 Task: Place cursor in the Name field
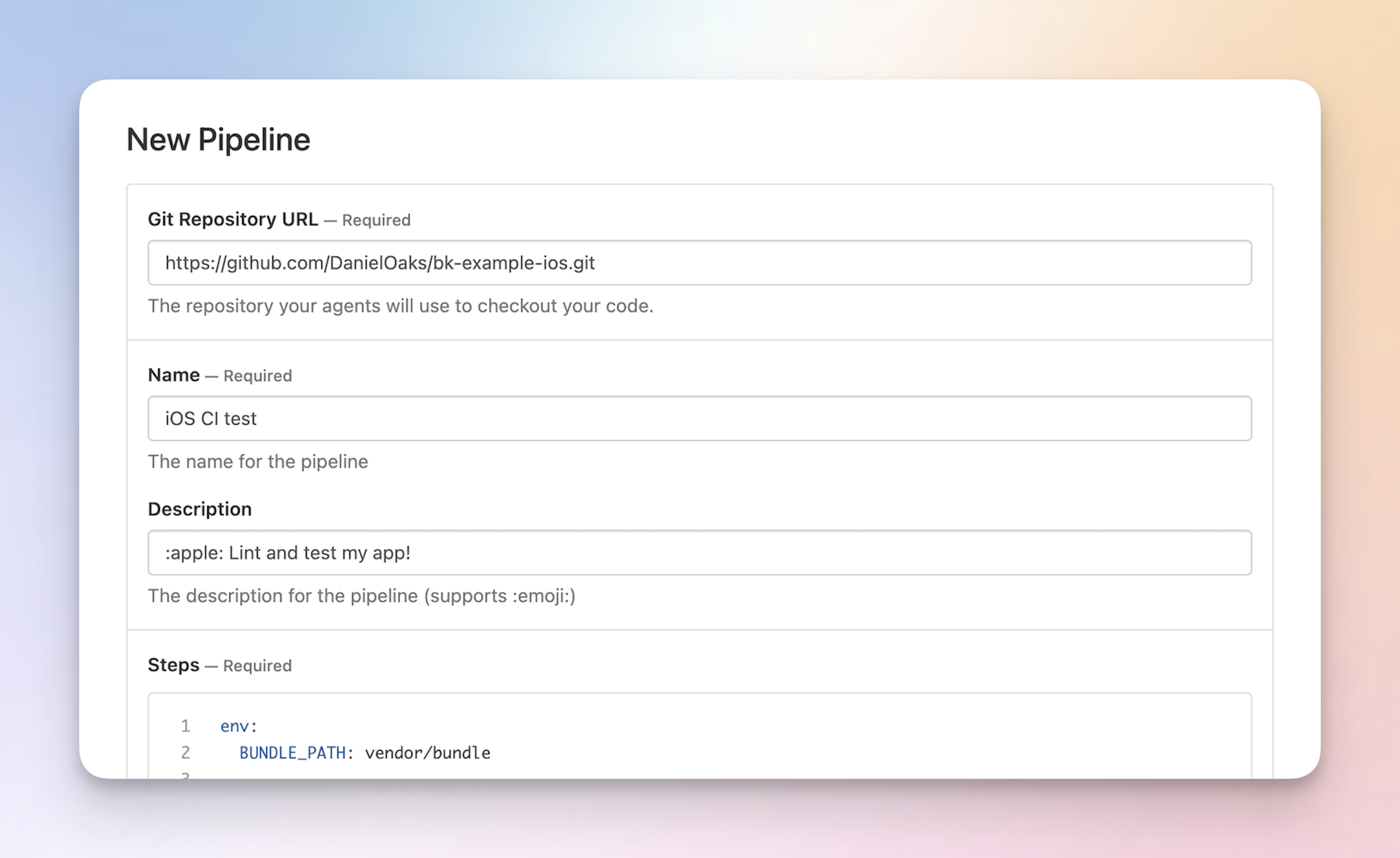coord(700,418)
